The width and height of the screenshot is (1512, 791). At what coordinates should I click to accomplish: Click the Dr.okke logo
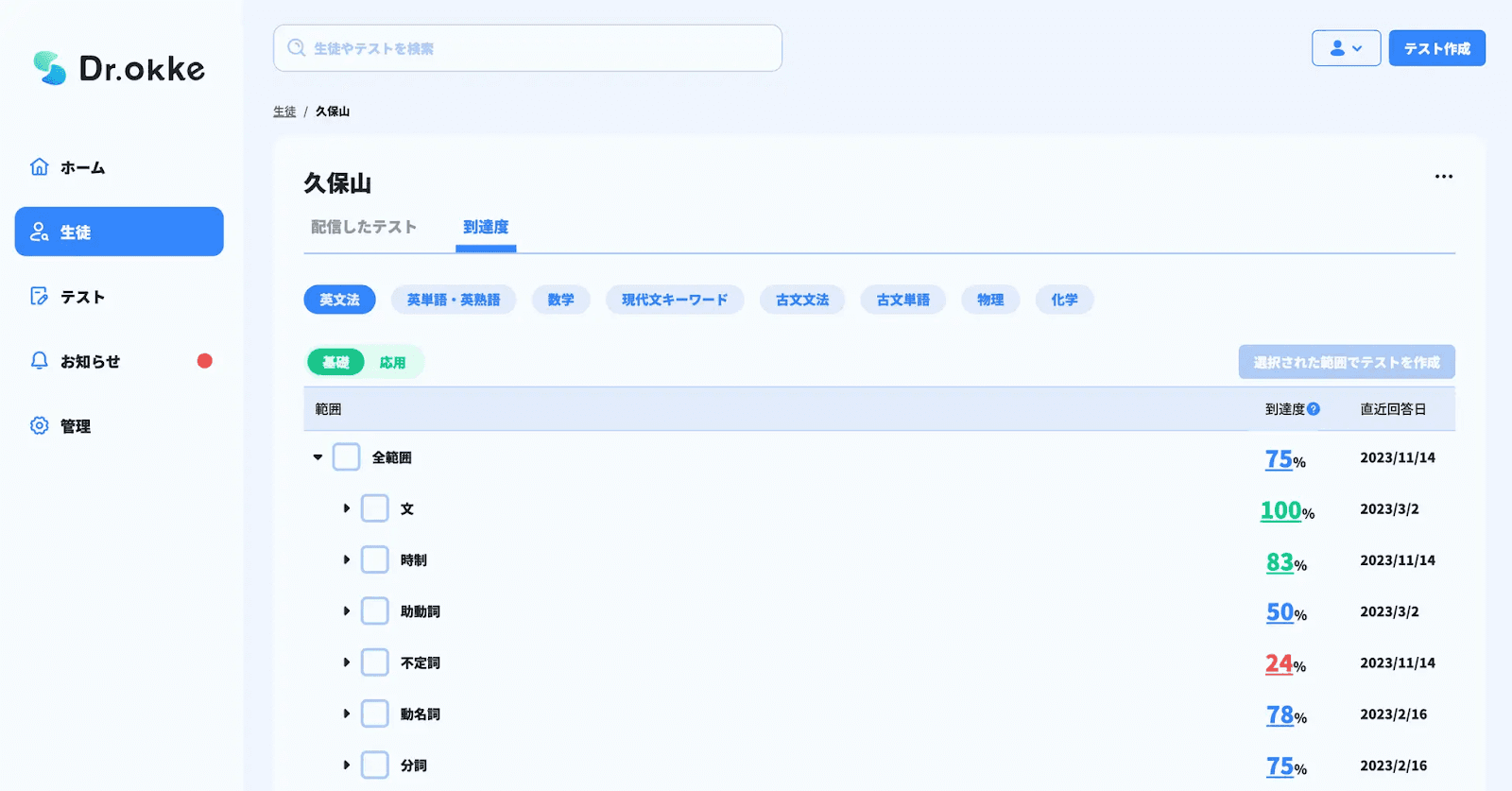tap(119, 68)
